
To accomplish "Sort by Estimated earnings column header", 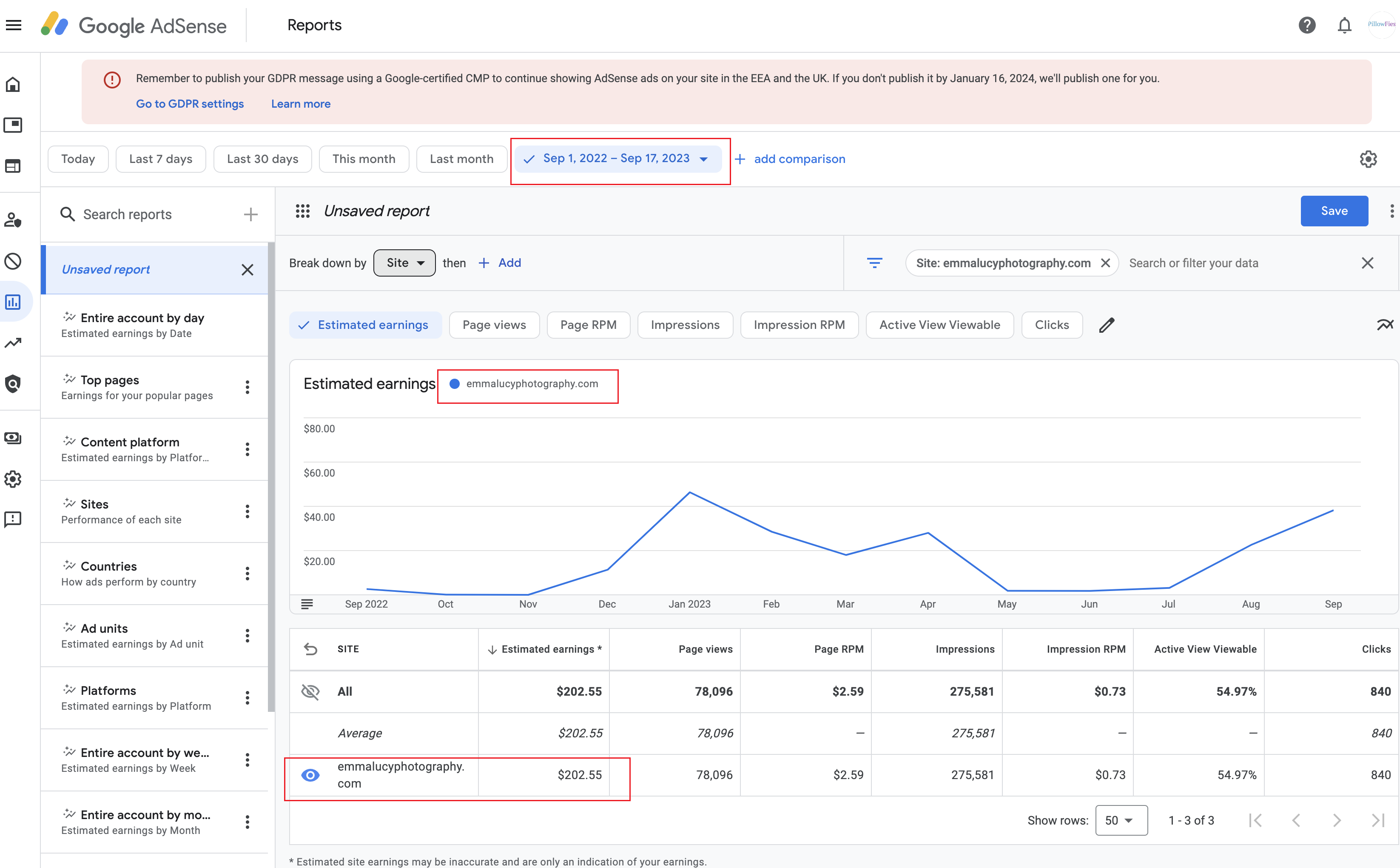I will (544, 649).
